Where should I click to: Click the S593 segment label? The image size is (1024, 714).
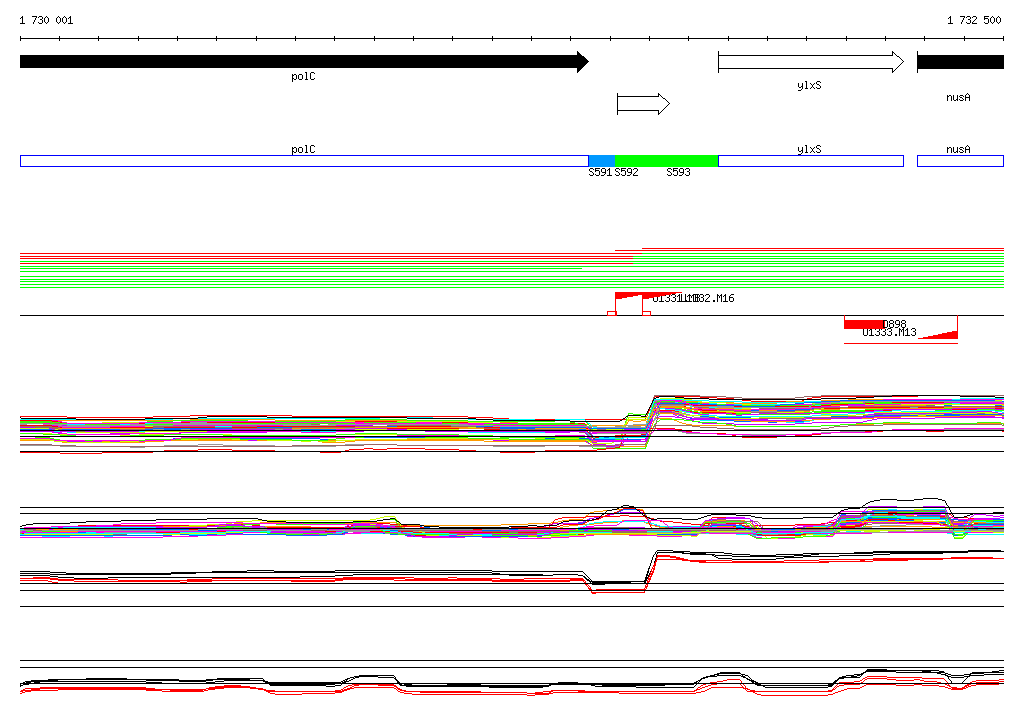[x=678, y=172]
